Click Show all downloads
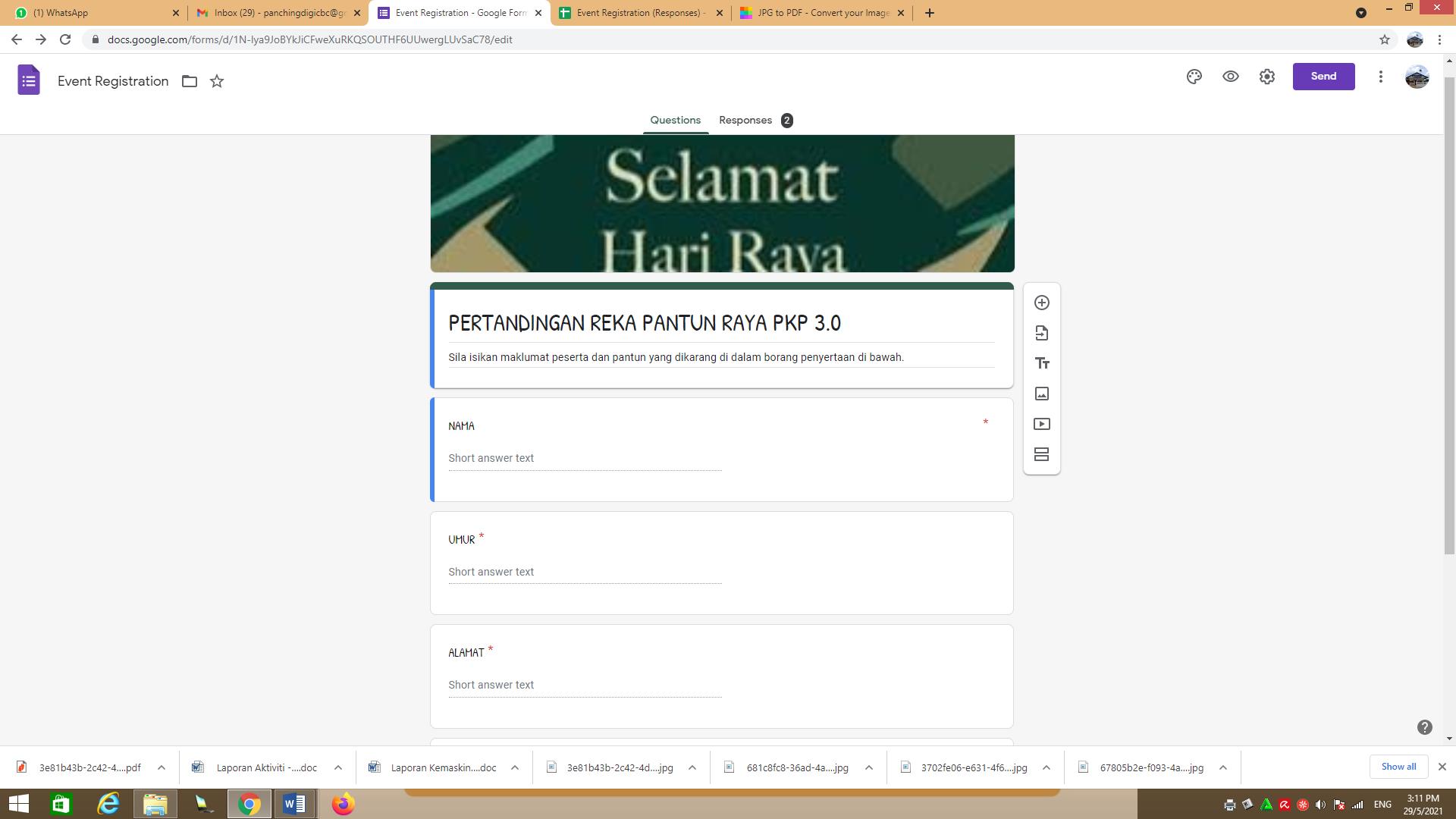Screen dimensions: 1456x819 (1398, 767)
